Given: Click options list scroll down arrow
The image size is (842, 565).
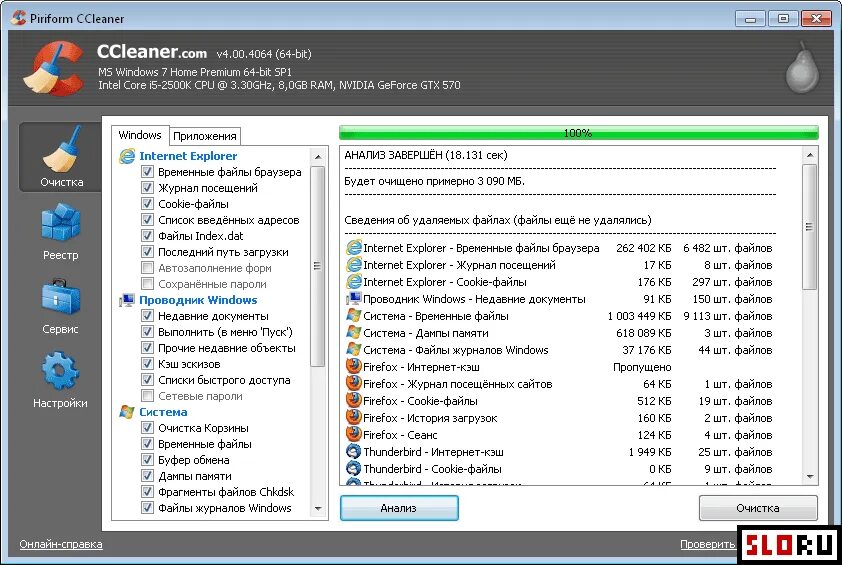Looking at the screenshot, I should click(318, 508).
